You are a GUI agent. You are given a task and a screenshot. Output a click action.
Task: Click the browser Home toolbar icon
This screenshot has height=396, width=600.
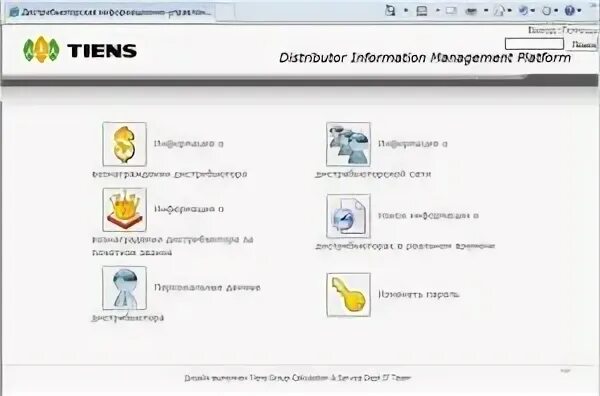point(390,10)
